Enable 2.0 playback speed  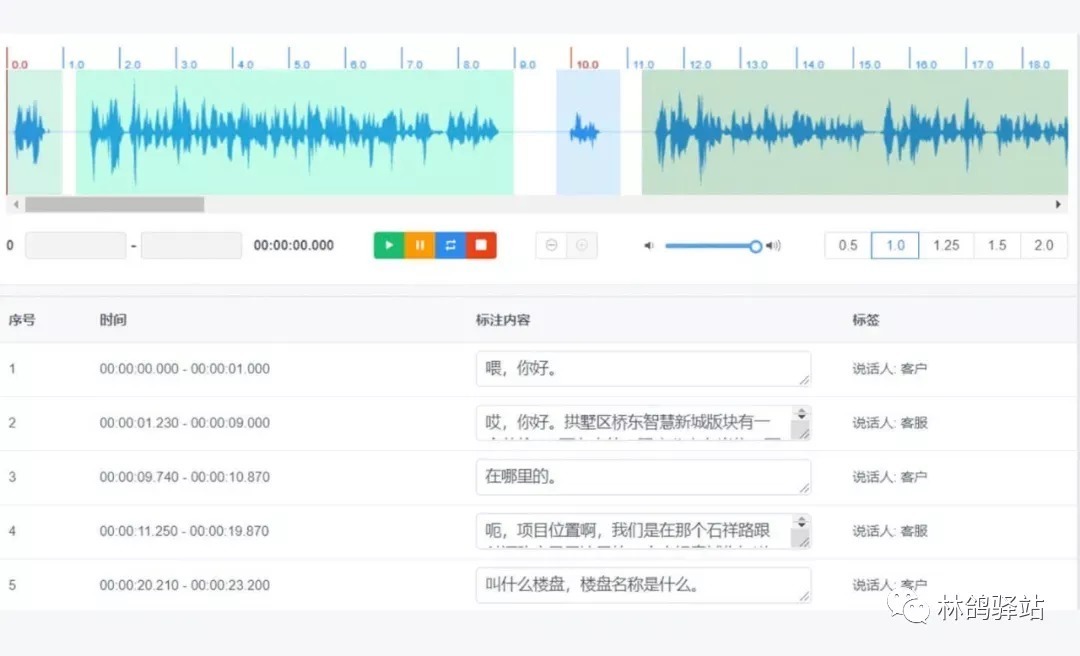[1044, 245]
